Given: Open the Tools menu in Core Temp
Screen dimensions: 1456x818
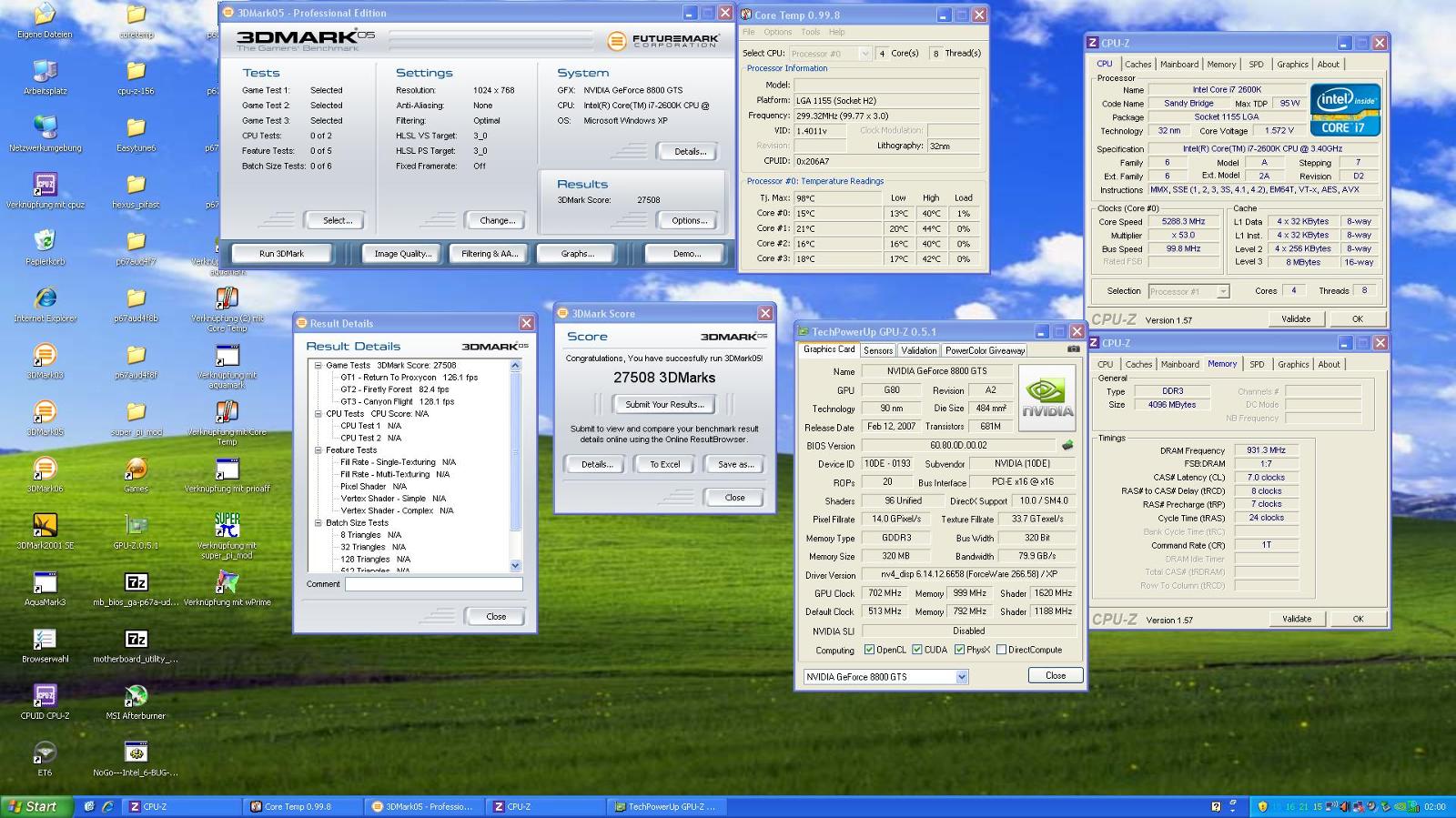Looking at the screenshot, I should pyautogui.click(x=810, y=32).
